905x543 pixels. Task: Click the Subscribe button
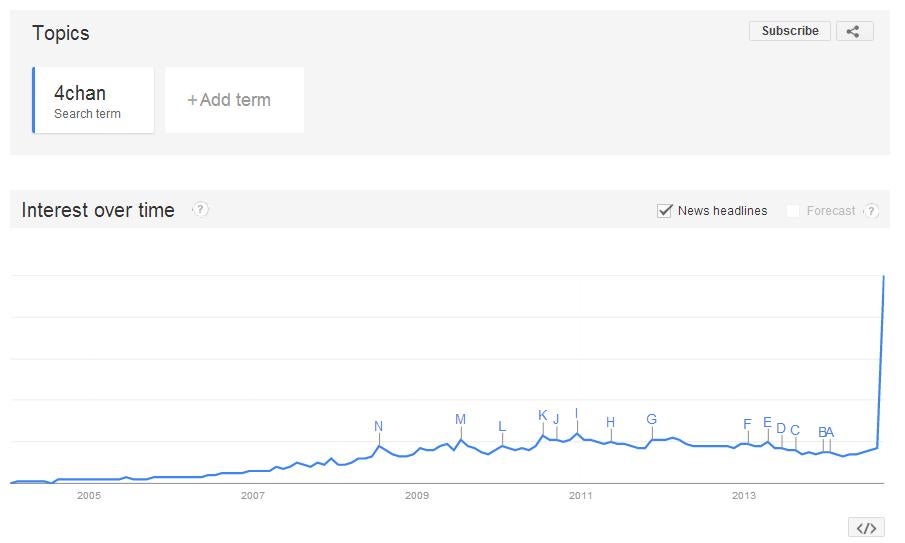coord(790,31)
